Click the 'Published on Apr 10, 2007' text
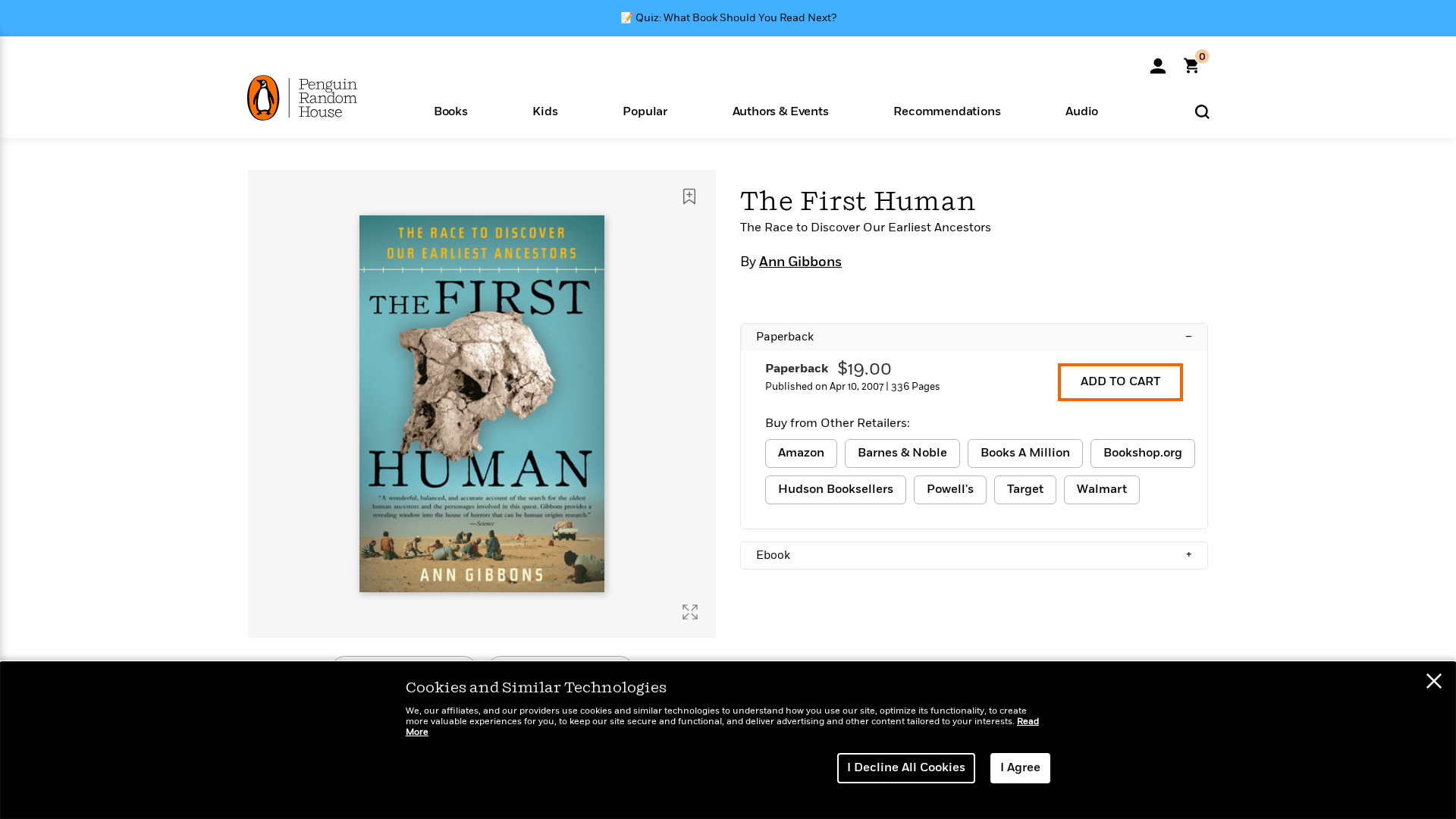Screen dimensions: 1456x819 pos(824,387)
